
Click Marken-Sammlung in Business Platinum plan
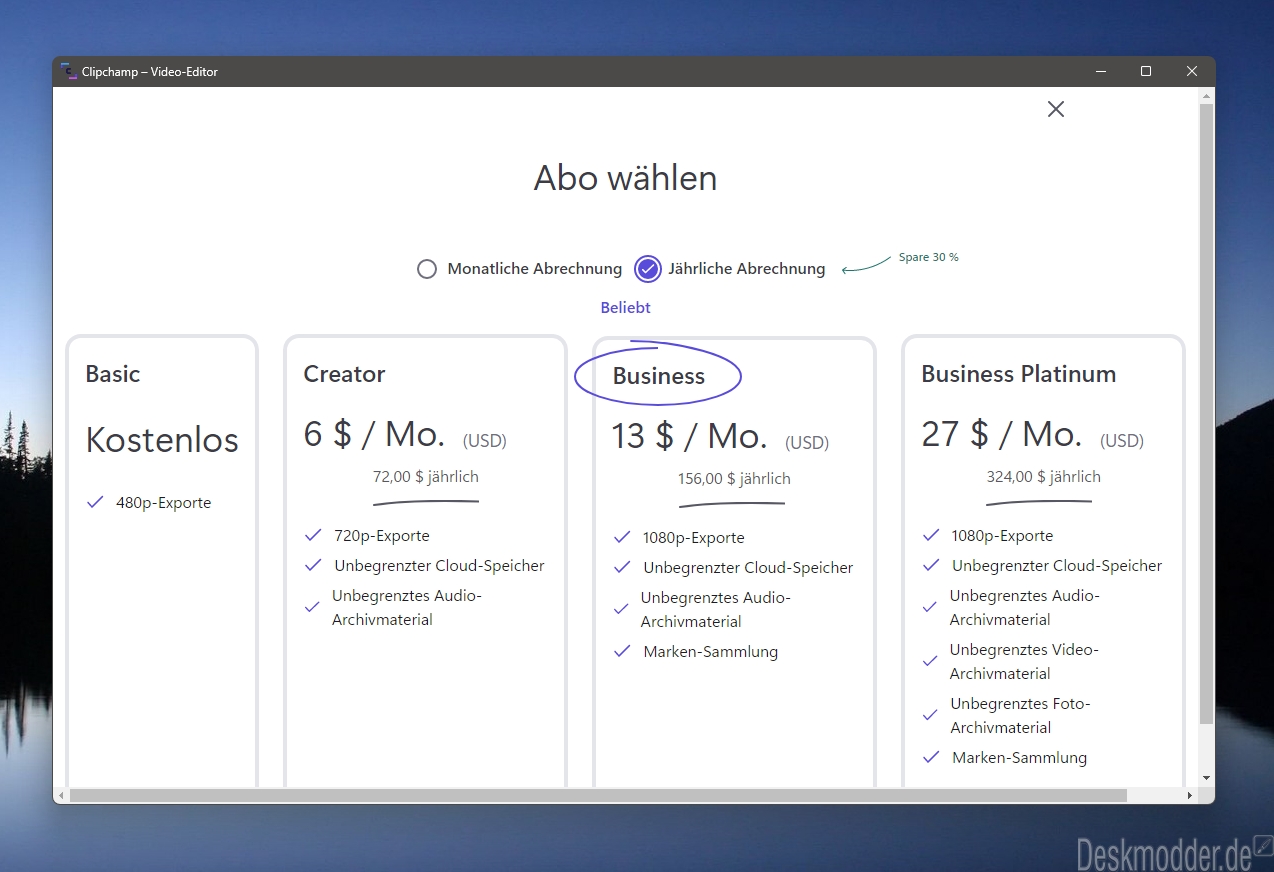[x=1019, y=758]
